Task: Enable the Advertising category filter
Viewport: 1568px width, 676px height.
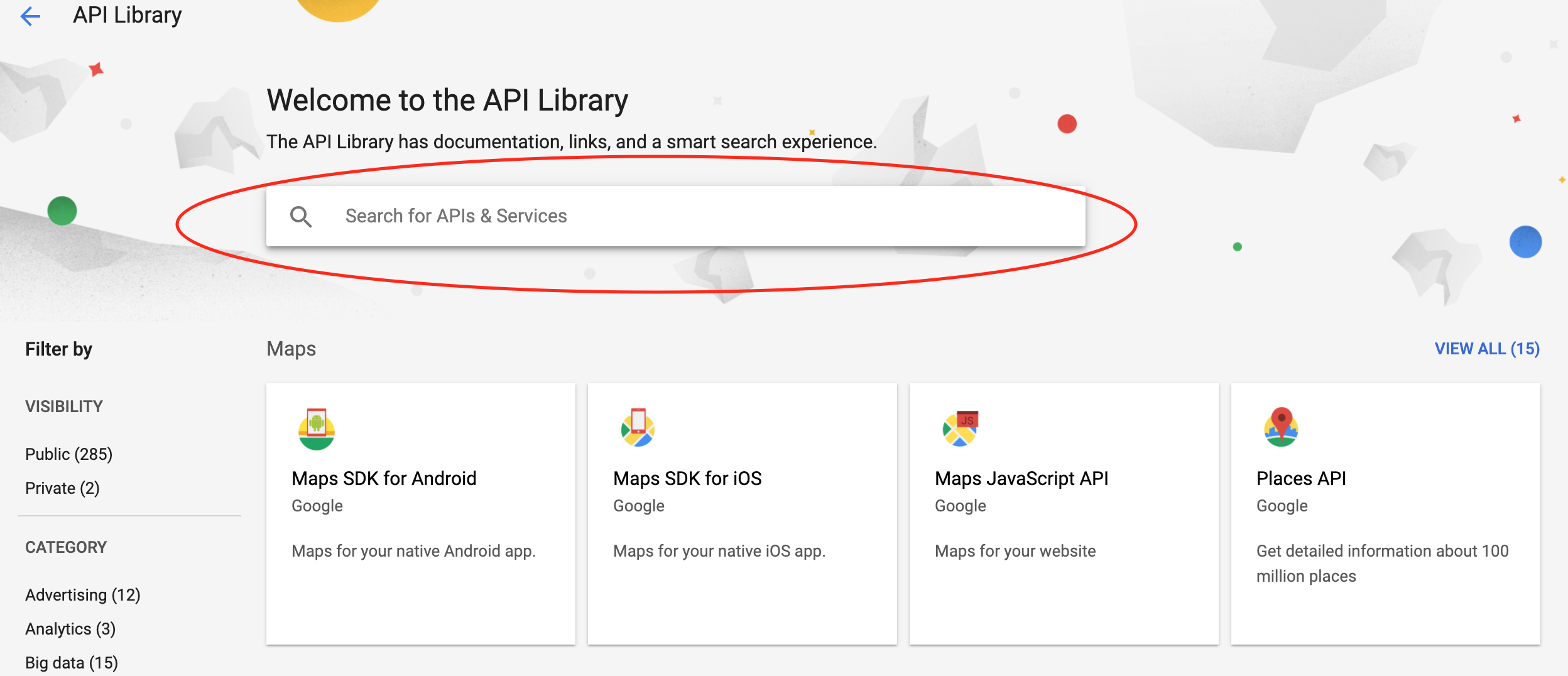Action: coord(82,594)
